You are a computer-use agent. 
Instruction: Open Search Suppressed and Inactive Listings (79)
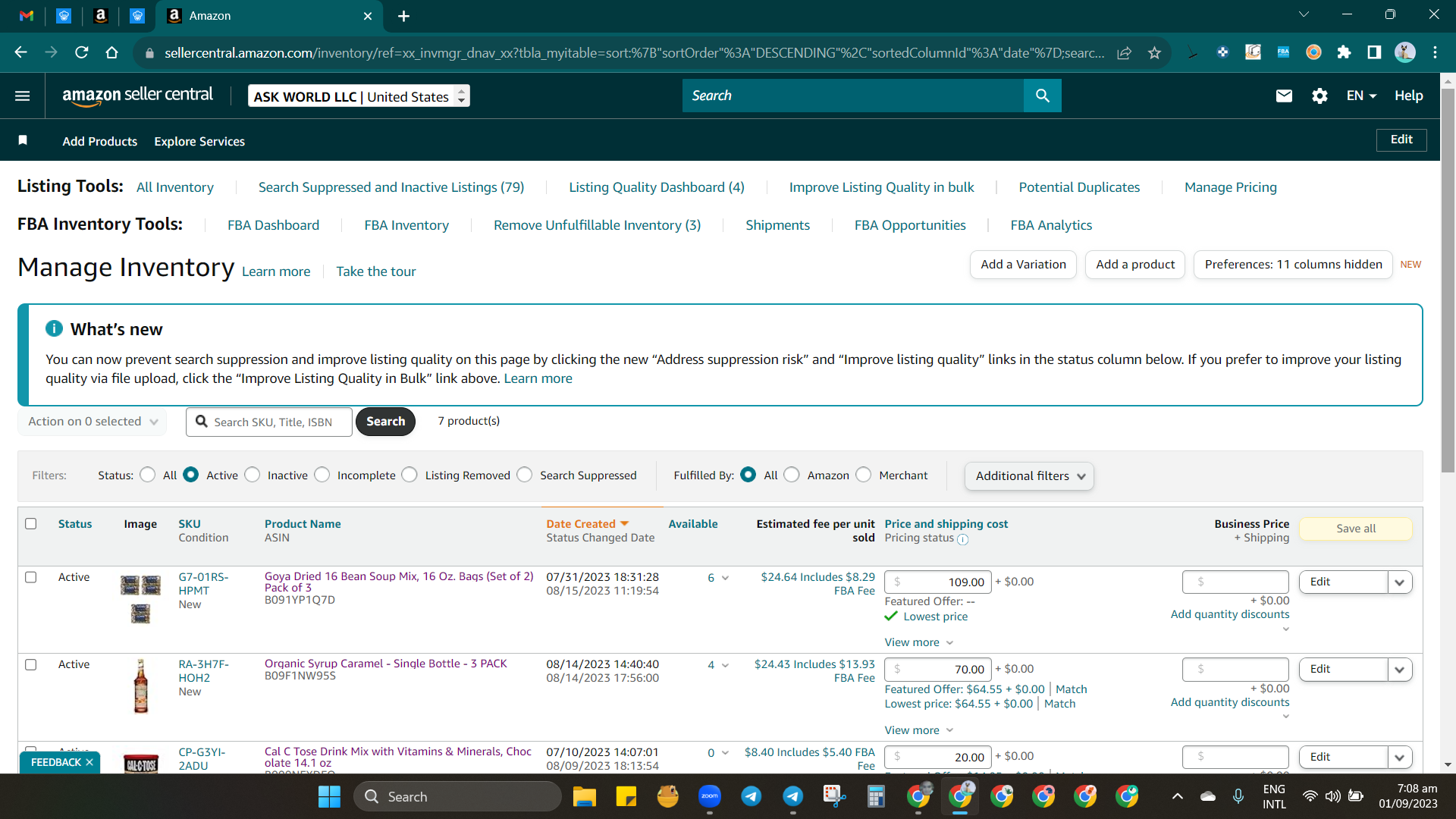click(391, 187)
